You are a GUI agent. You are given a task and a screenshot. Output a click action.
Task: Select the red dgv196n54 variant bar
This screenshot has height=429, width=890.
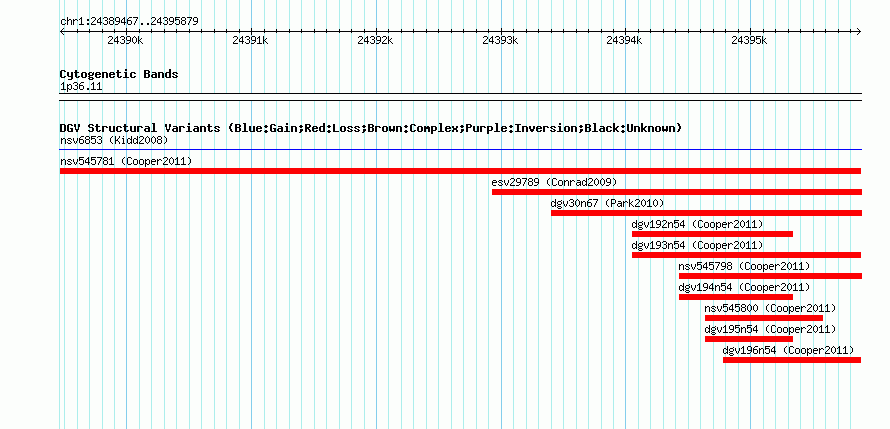click(792, 360)
